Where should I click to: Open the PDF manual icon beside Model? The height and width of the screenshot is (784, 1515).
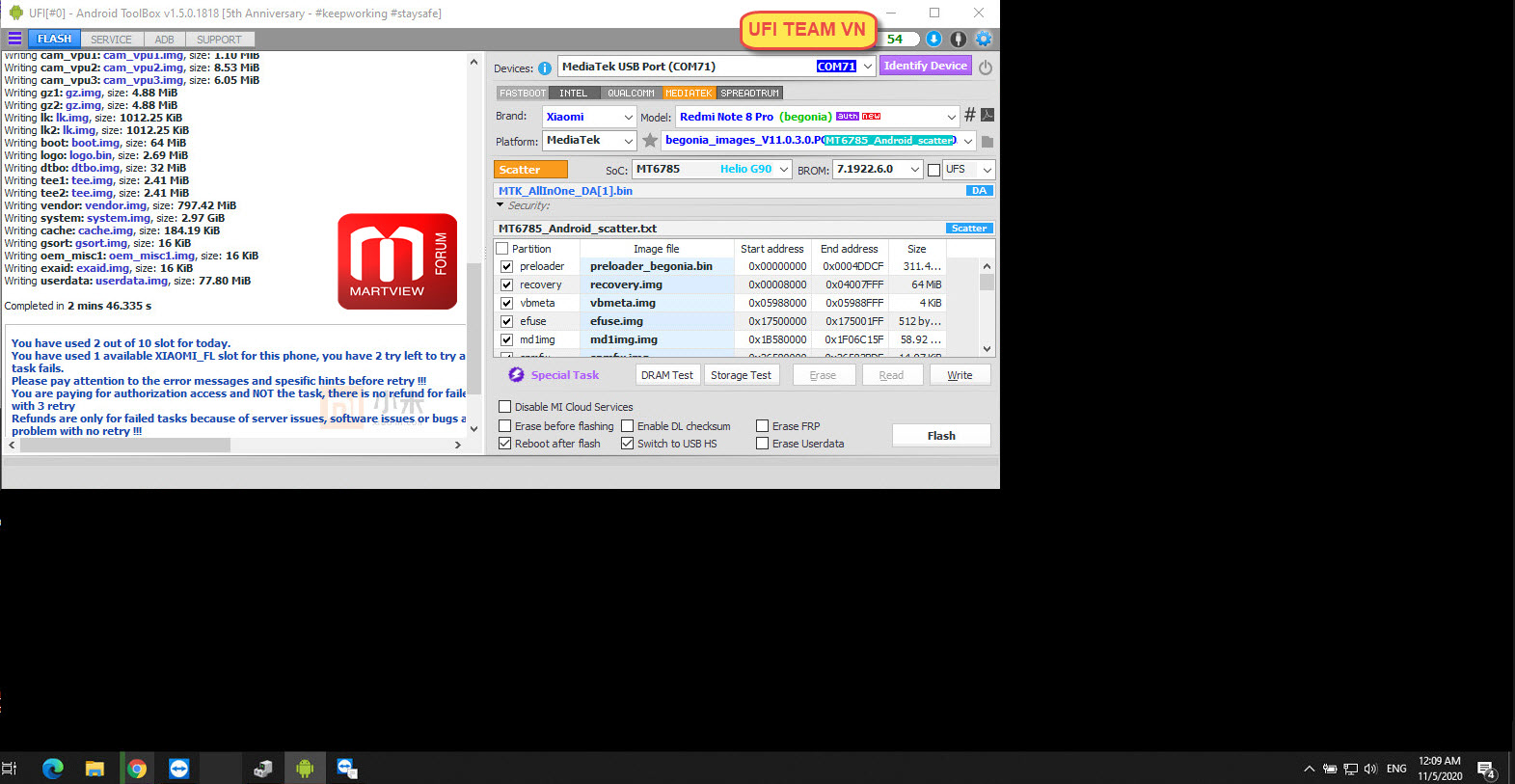coord(987,115)
